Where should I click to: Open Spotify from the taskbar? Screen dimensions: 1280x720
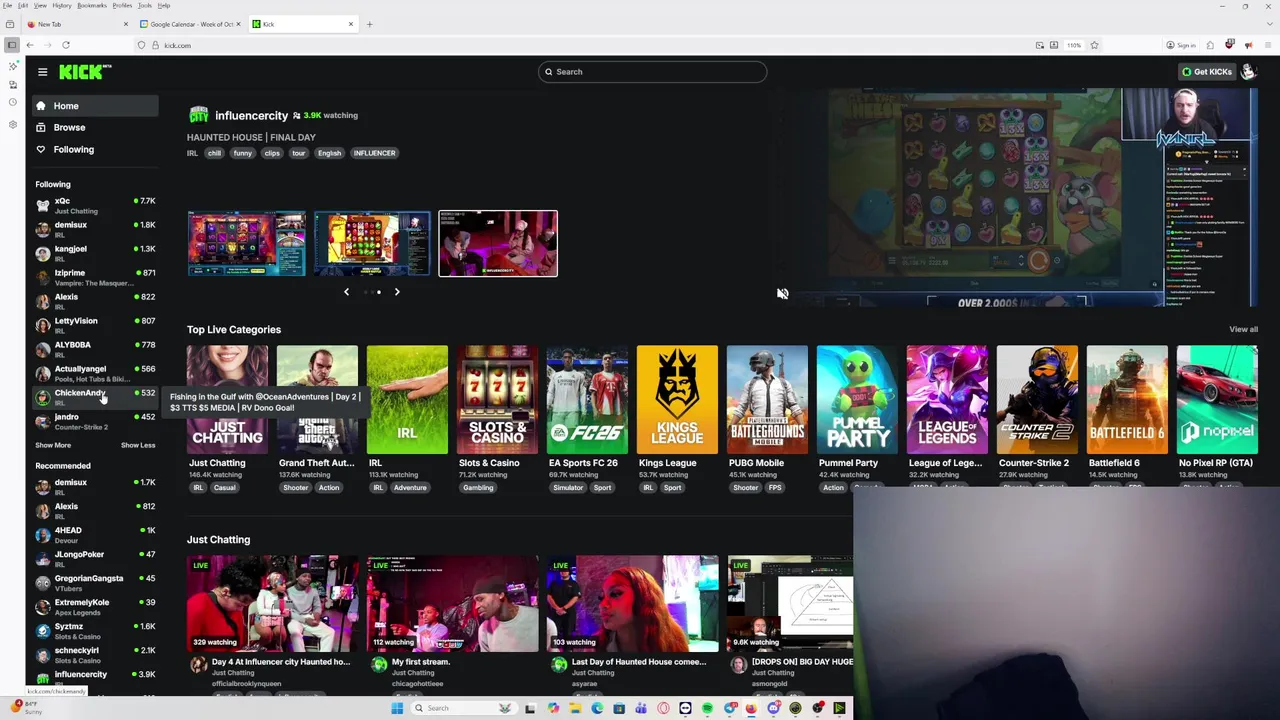tap(707, 708)
